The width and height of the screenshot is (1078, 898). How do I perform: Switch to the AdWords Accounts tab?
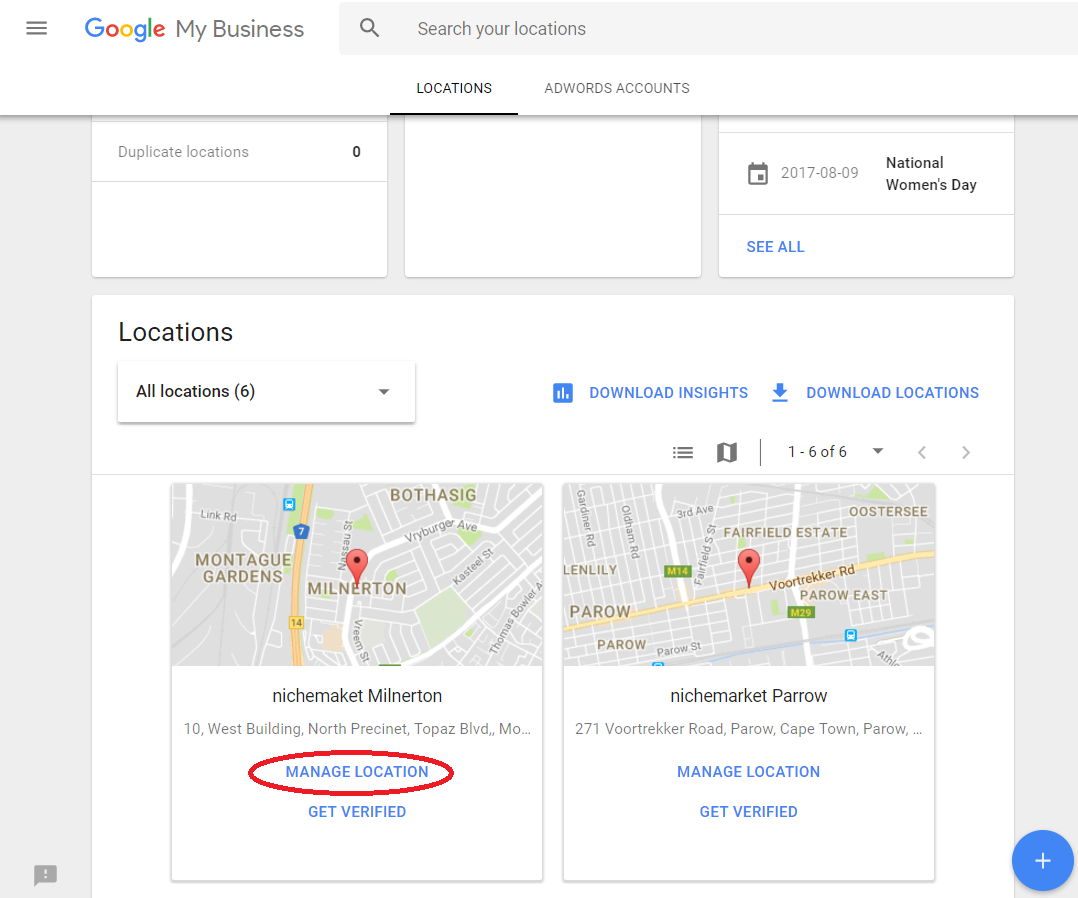(617, 88)
